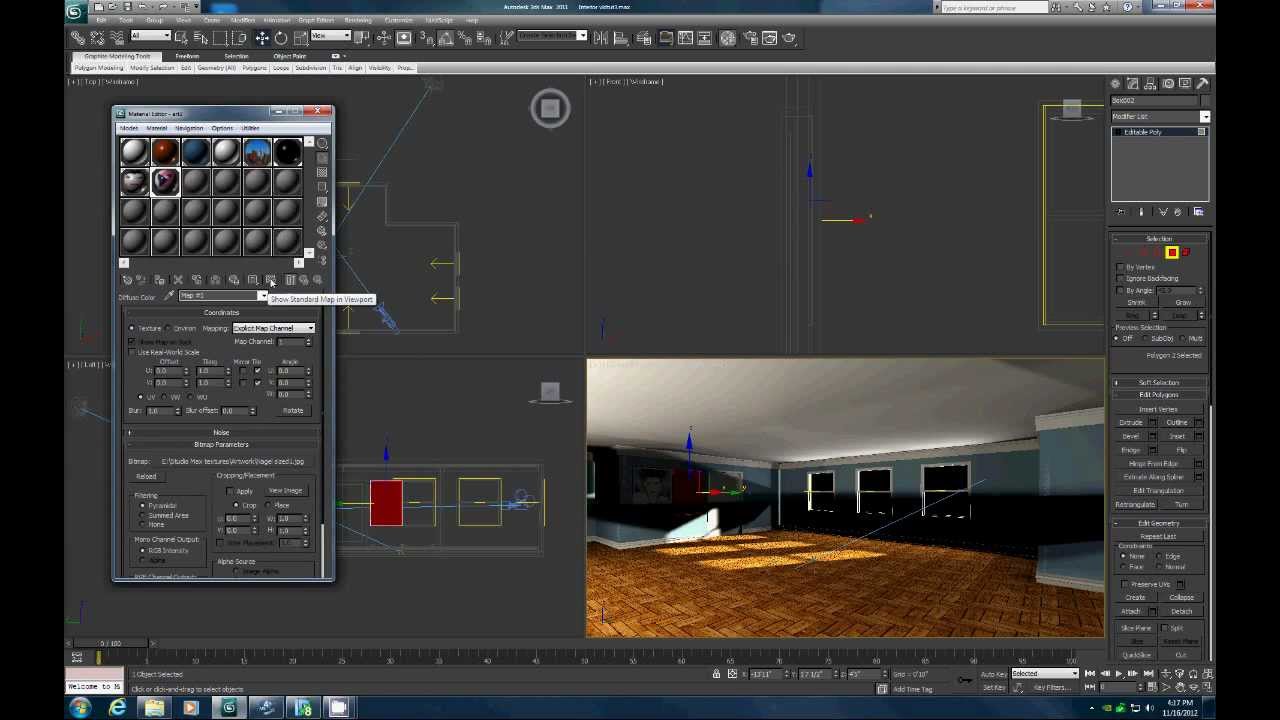Open the Rendering menu
The height and width of the screenshot is (720, 1280).
(x=357, y=20)
